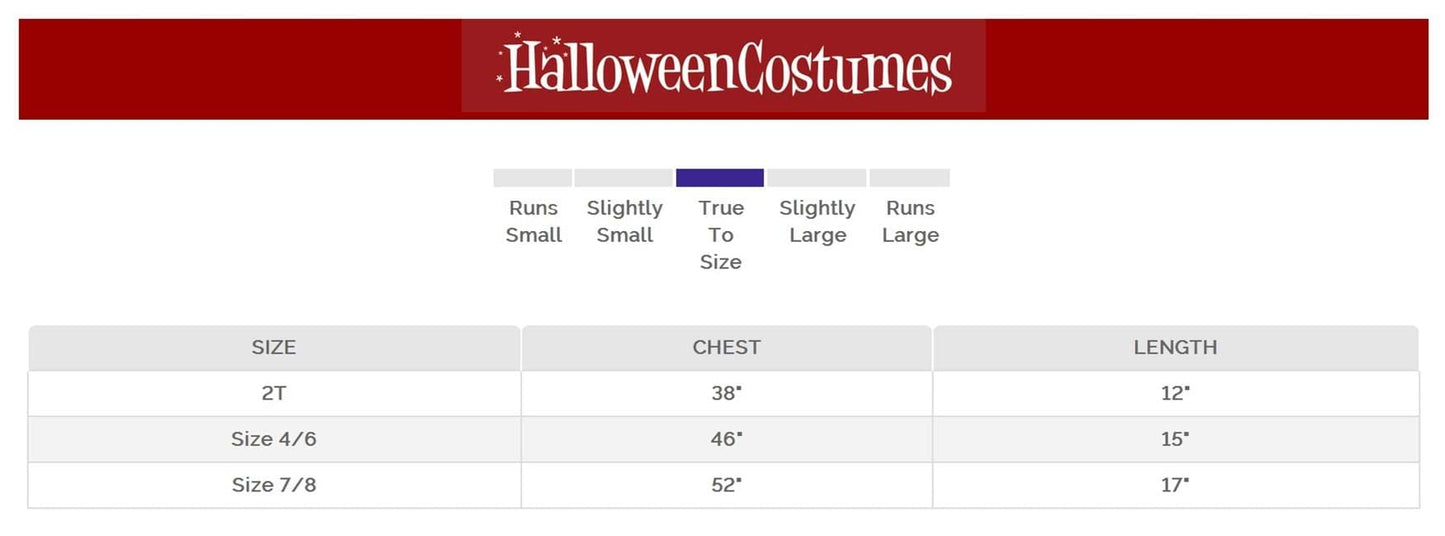Click the CHEST column header
The height and width of the screenshot is (536, 1445).
(727, 348)
